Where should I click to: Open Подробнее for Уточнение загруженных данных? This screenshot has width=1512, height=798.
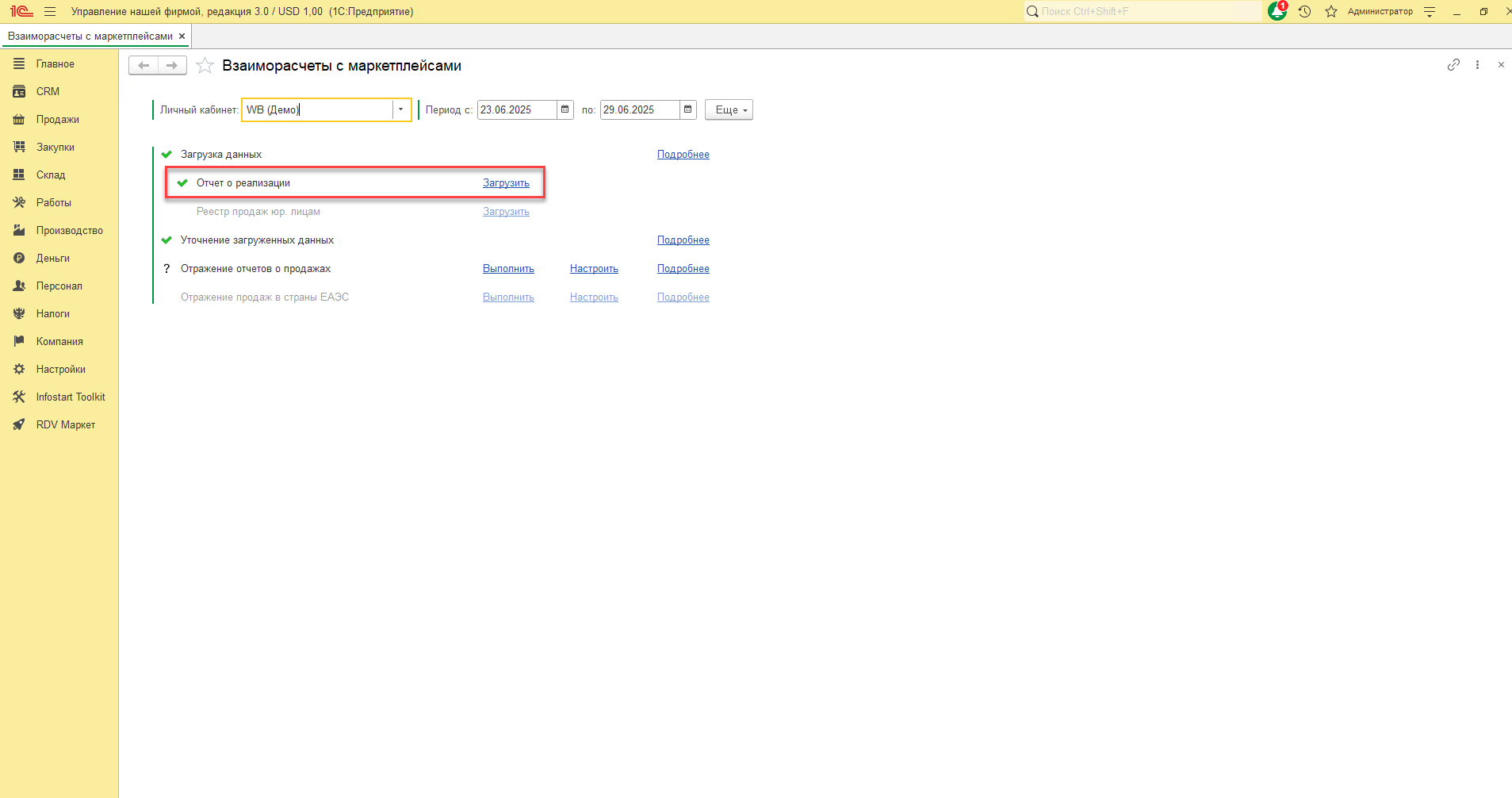(x=683, y=240)
